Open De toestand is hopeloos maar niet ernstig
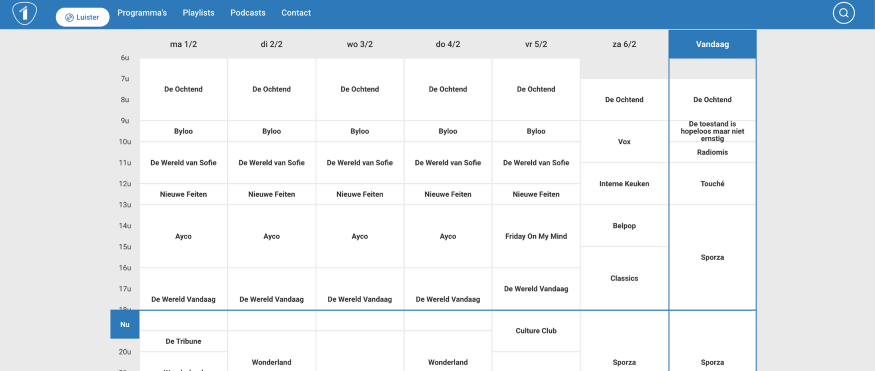The image size is (875, 371). pyautogui.click(x=713, y=131)
